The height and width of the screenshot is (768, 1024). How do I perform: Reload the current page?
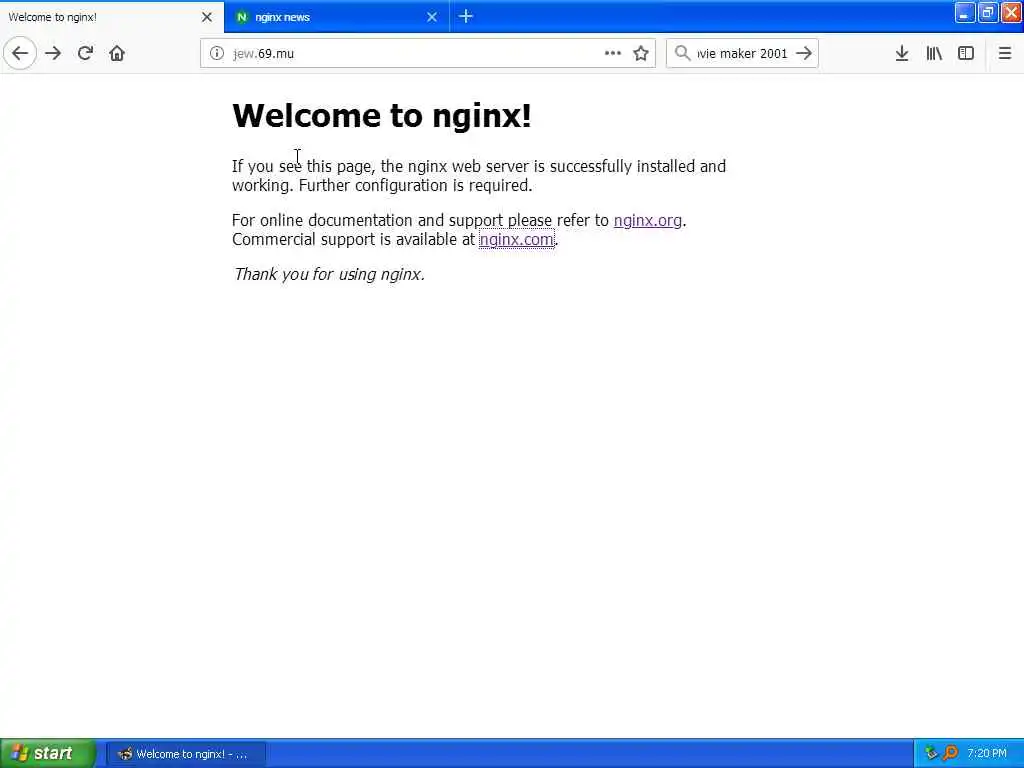(85, 53)
